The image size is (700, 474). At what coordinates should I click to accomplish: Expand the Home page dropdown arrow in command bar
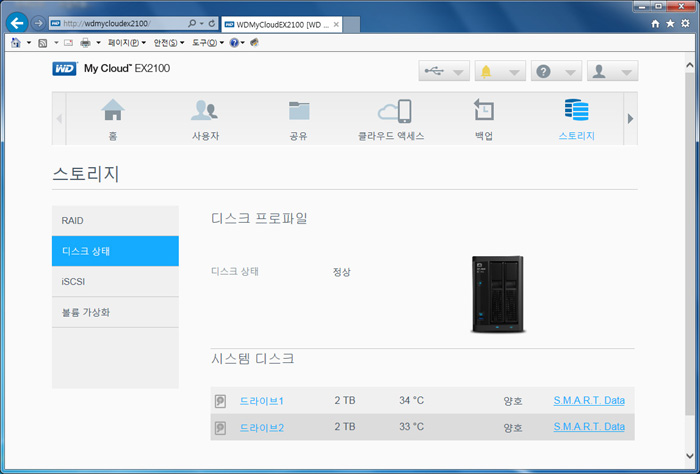(29, 43)
